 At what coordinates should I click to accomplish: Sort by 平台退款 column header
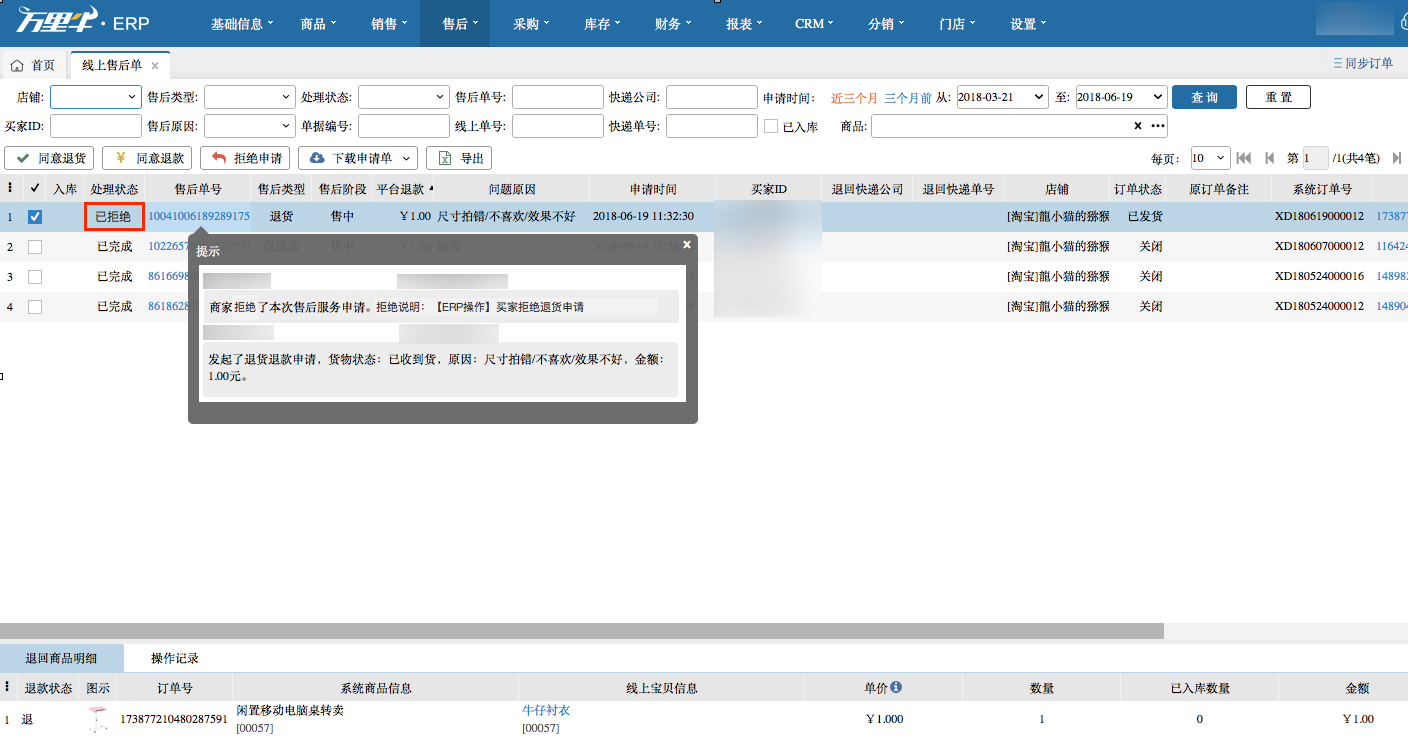coord(405,188)
